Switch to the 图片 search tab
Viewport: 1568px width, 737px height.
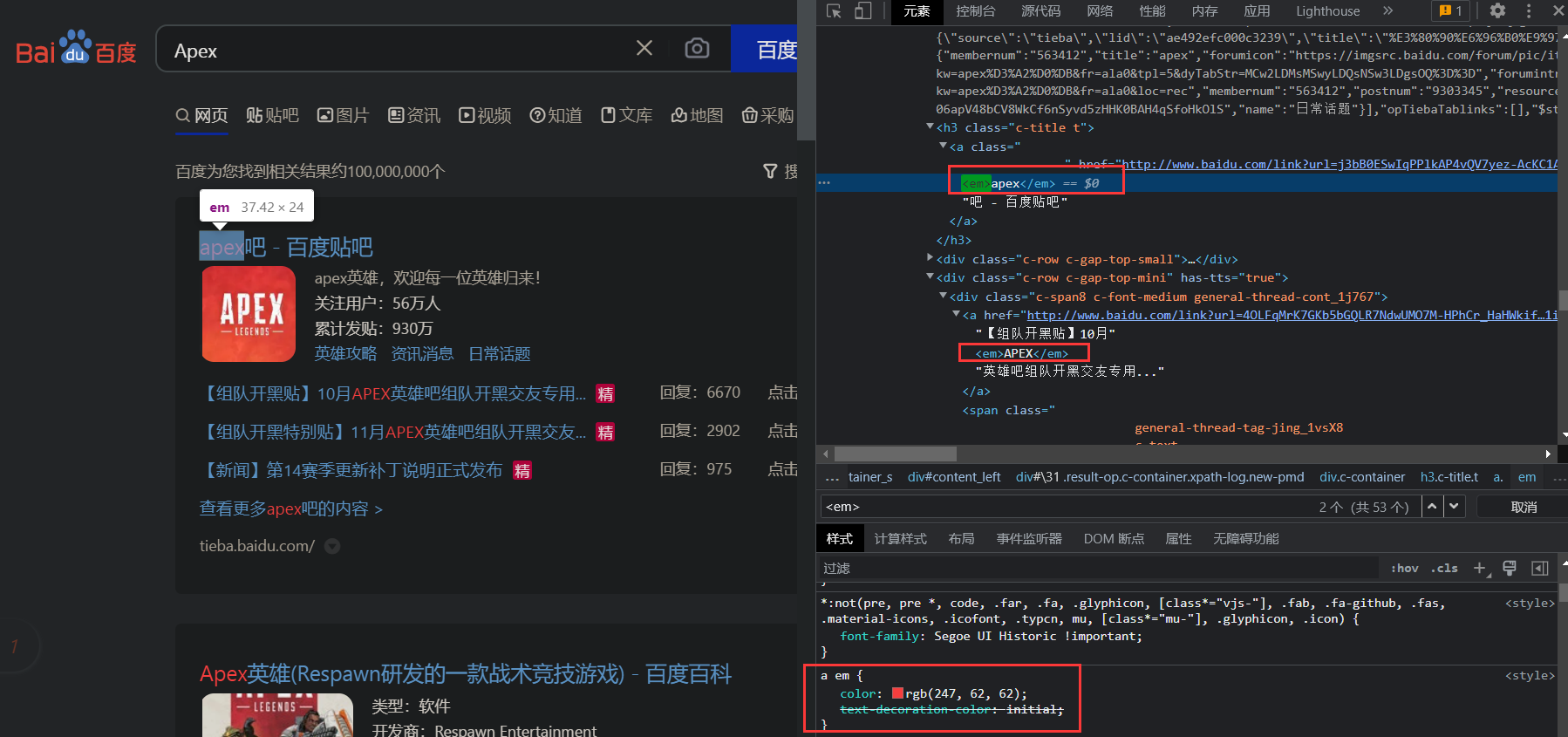343,115
